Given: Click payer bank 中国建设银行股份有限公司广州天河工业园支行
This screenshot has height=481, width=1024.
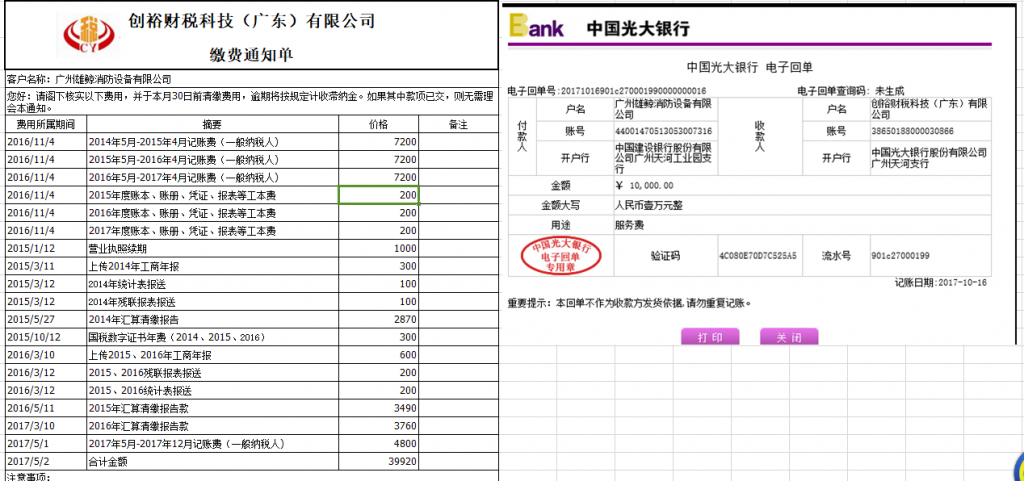Looking at the screenshot, I should tap(664, 158).
